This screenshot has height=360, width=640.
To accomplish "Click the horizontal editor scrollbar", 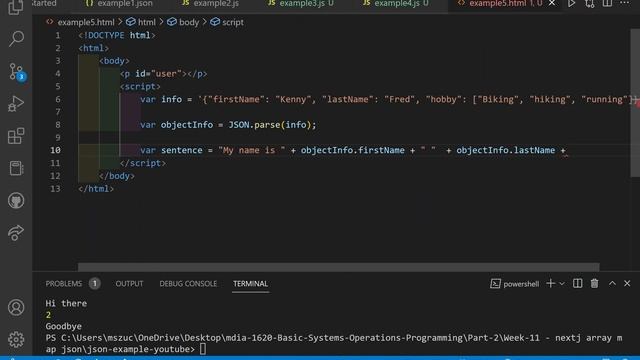I will 339,267.
